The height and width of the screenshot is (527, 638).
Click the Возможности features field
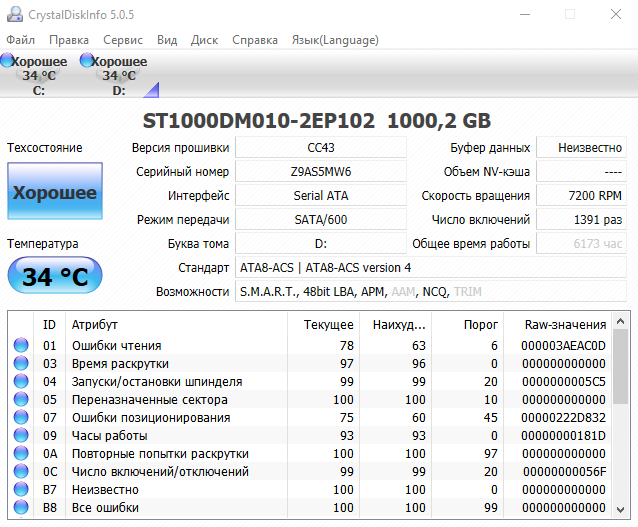click(430, 291)
